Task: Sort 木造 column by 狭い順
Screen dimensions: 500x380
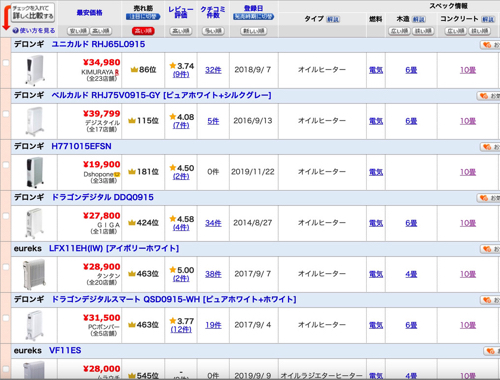Action: [x=423, y=31]
